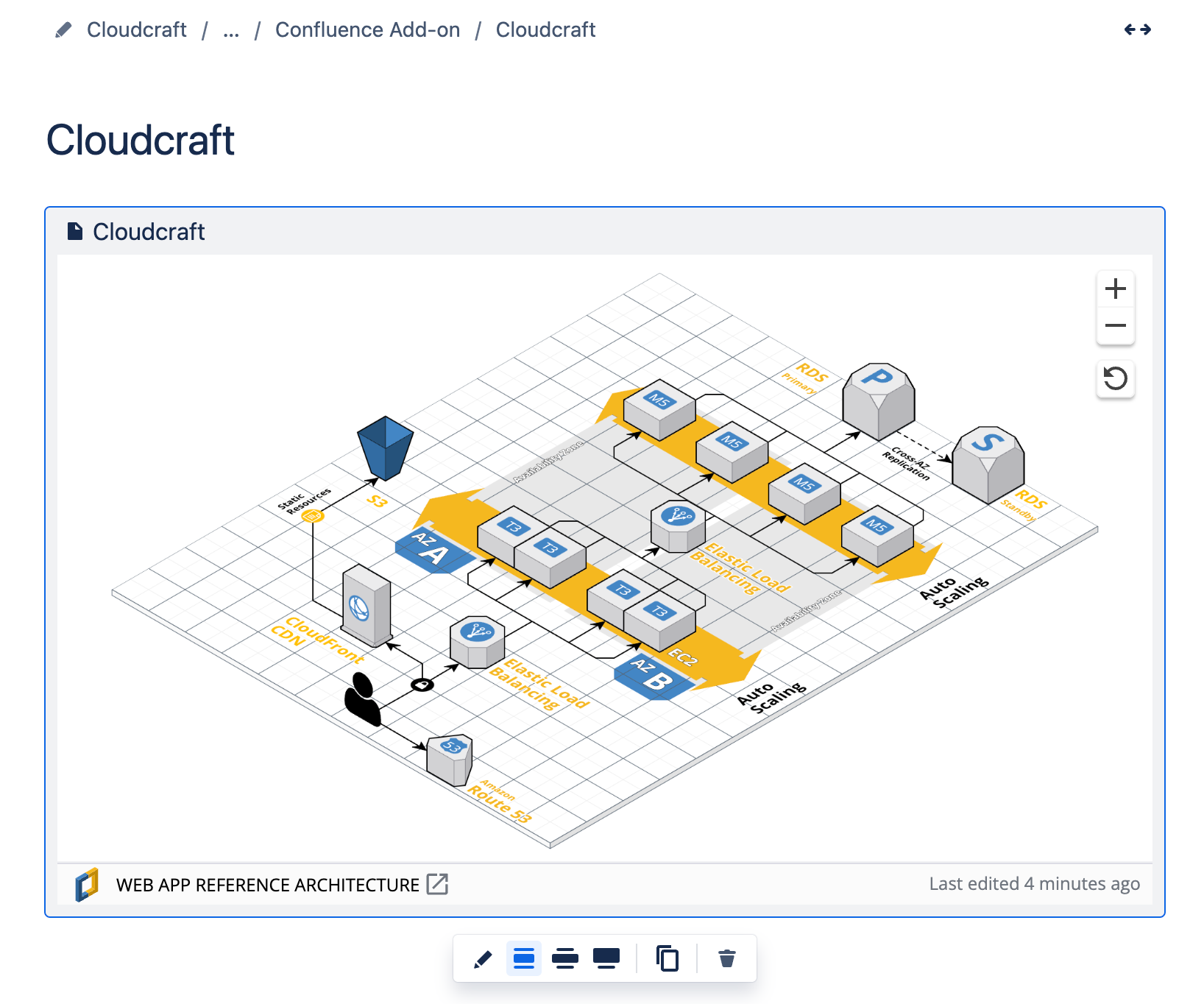Click the Last edited 4 minutes ago text
Screen dimensions: 1204x1004
[1035, 883]
